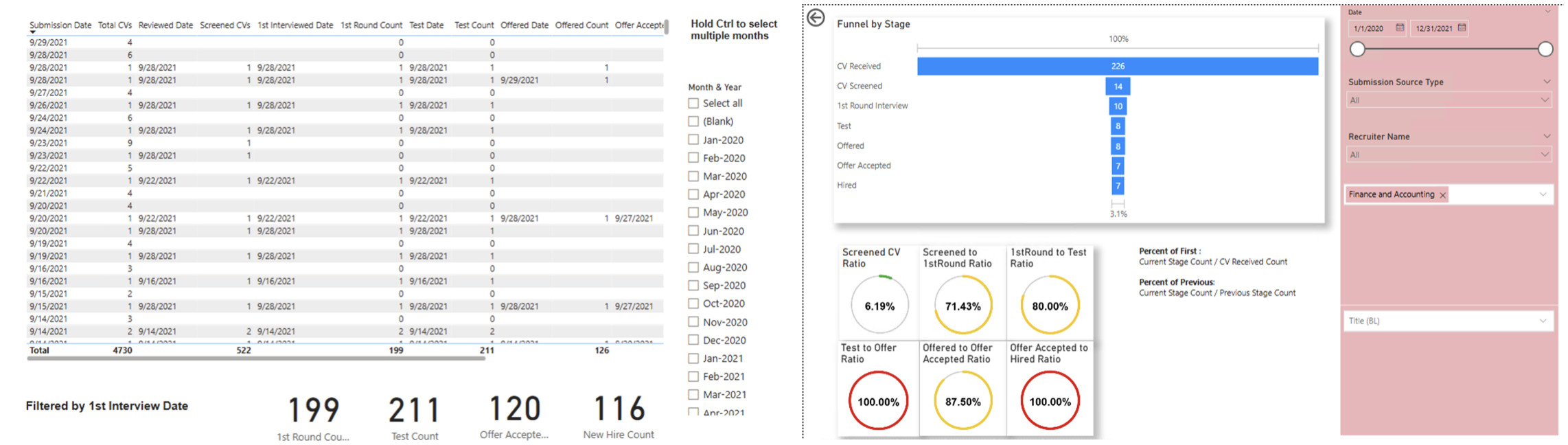Click the right date slider handle
Screen dimensions: 1568x445
(1545, 49)
